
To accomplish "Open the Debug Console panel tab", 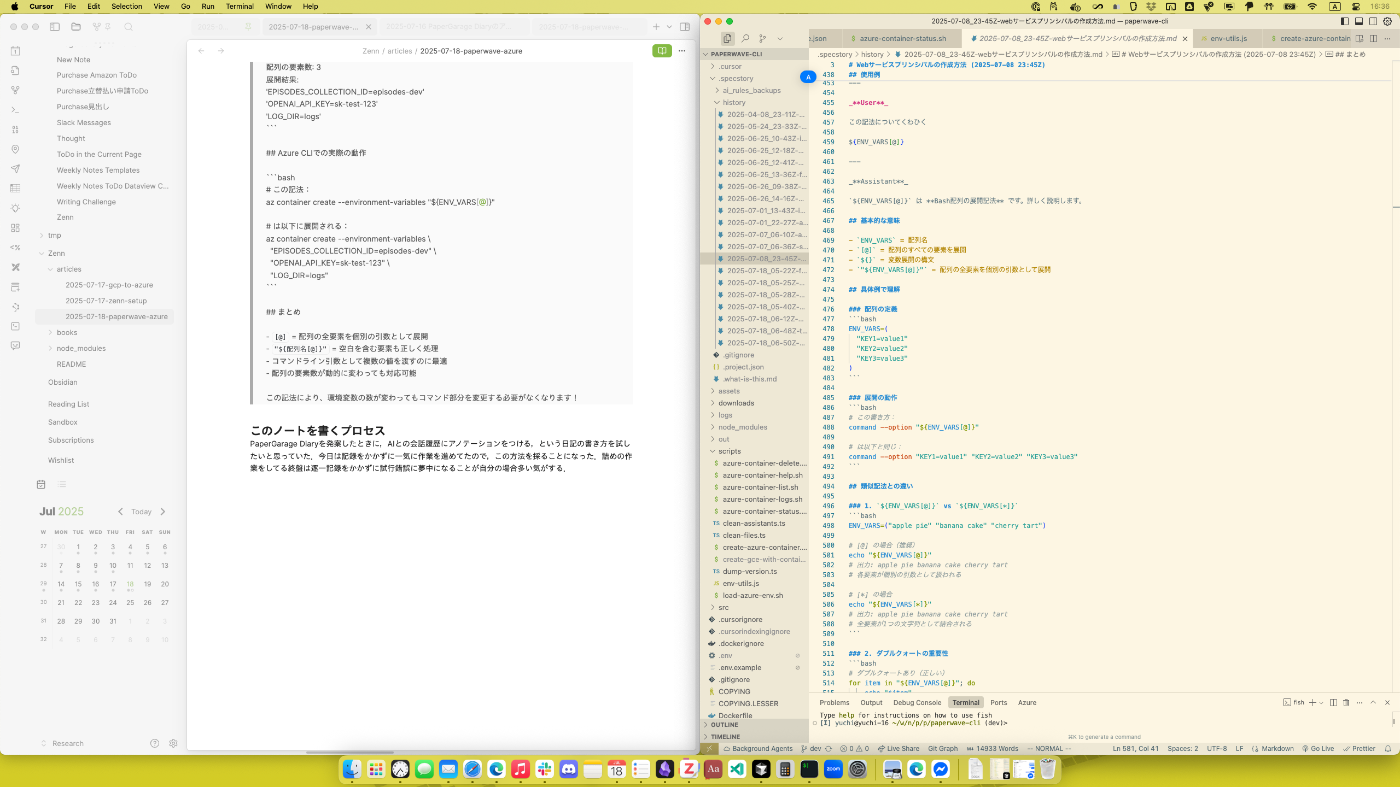I will pyautogui.click(x=917, y=703).
